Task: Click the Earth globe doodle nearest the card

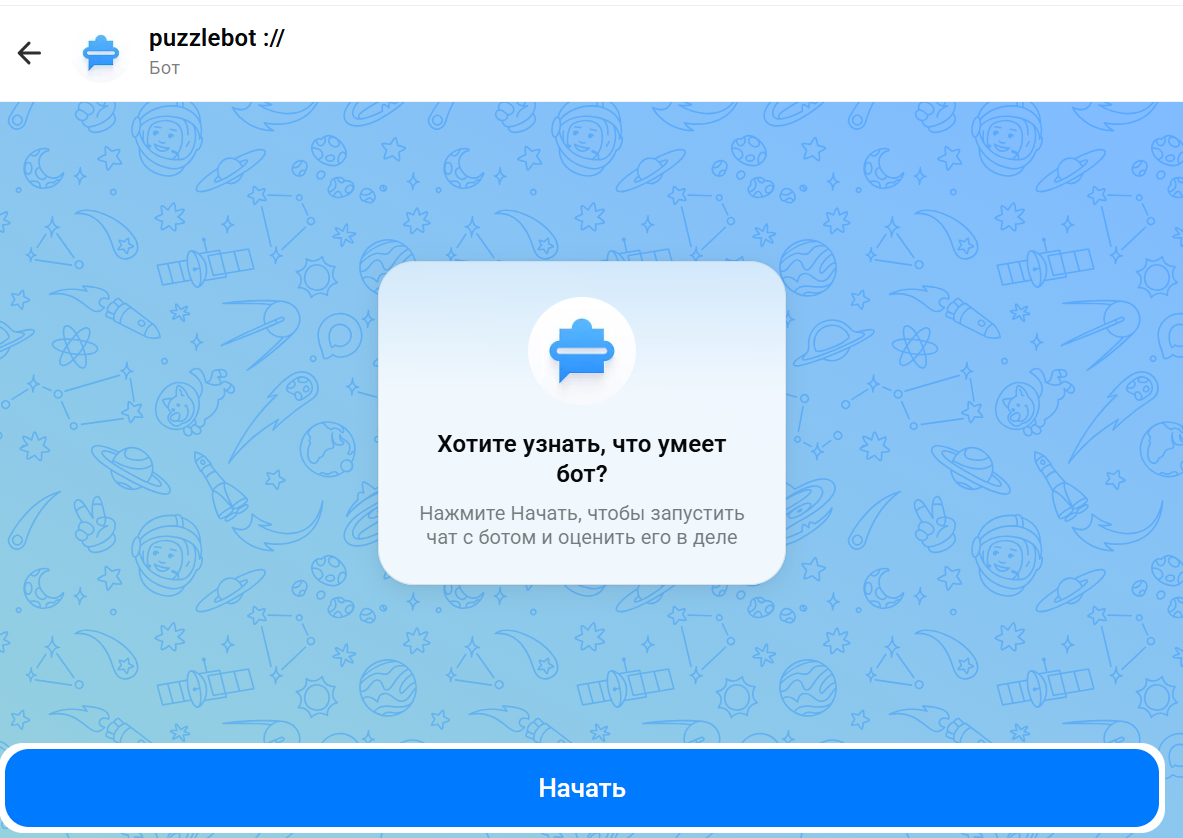Action: coord(327,448)
